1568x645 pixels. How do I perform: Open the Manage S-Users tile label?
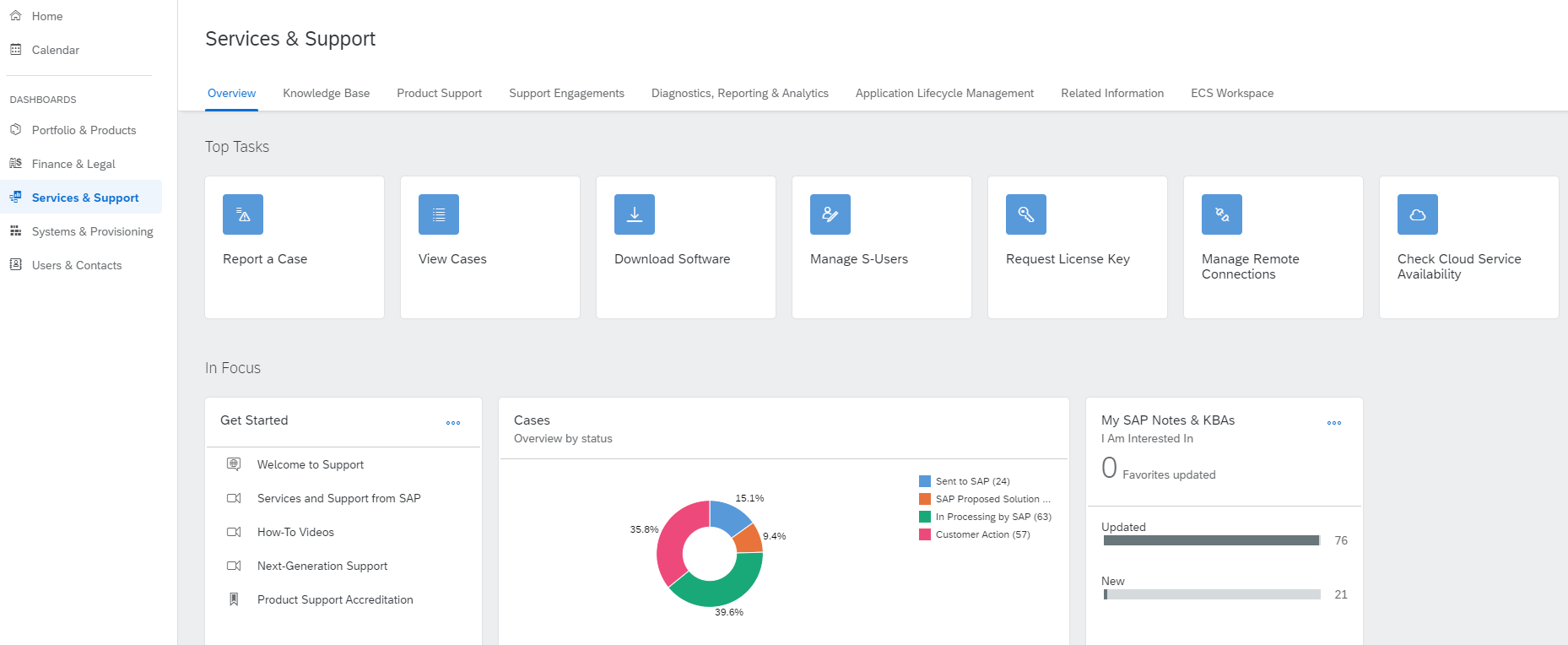coord(859,259)
